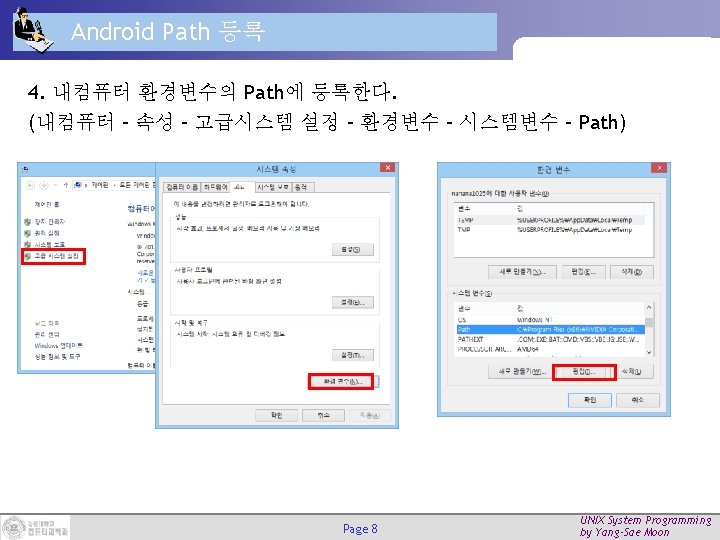This screenshot has height=540, width=720.
Task: Switch to the 하드웨어 tab
Action: (215, 187)
